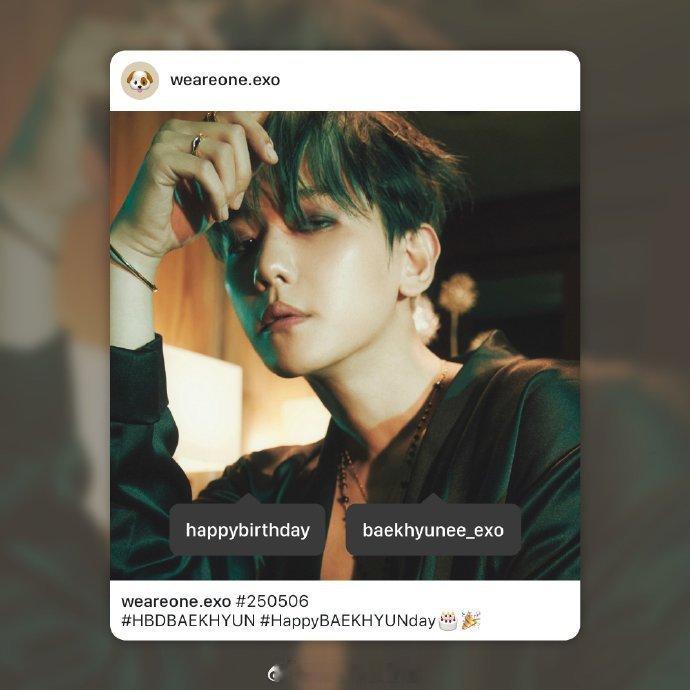This screenshot has width=690, height=690.
Task: Click the birthday cake emoji
Action: coord(448,620)
